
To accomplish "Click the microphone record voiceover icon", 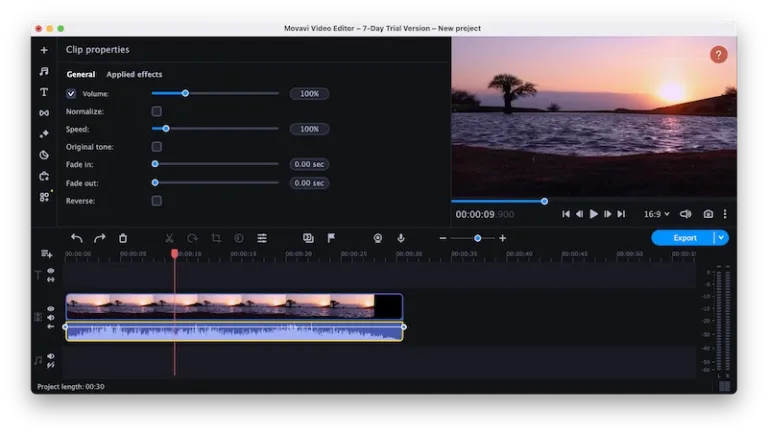I will (401, 238).
